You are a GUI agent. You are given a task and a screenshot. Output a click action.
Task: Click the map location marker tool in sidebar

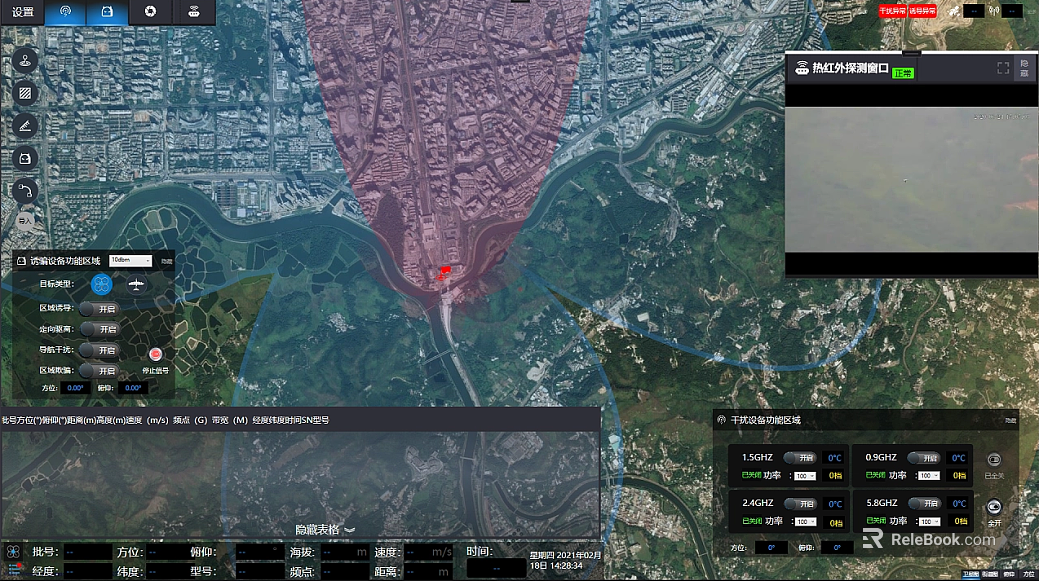(x=25, y=62)
